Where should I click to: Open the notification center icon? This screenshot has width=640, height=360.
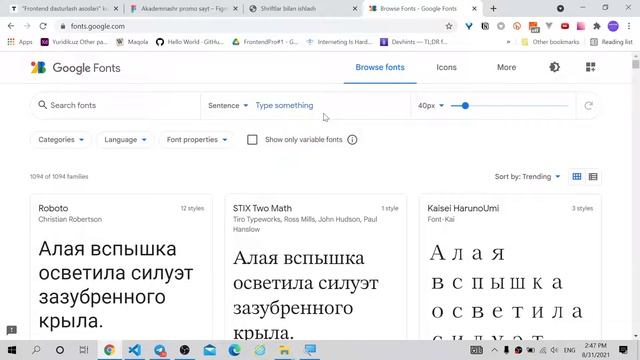(623, 350)
